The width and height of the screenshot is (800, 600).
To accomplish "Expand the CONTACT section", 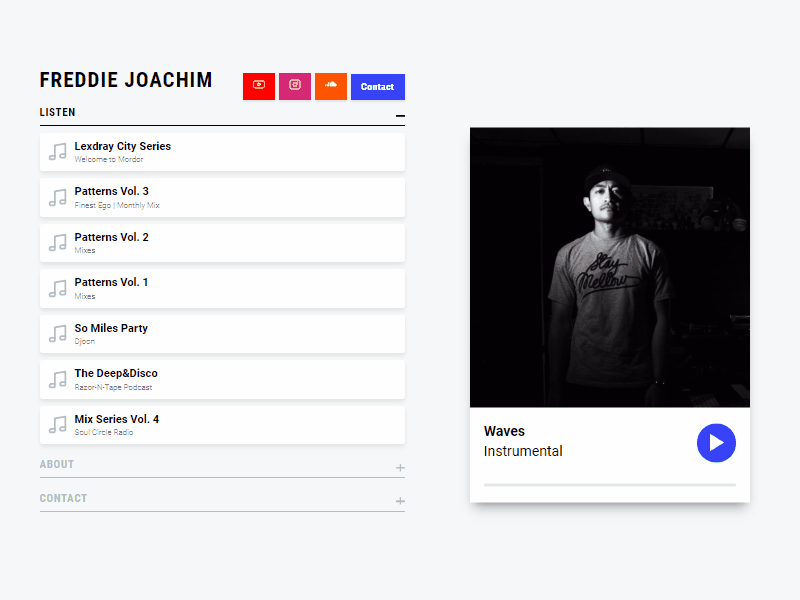I will point(399,501).
